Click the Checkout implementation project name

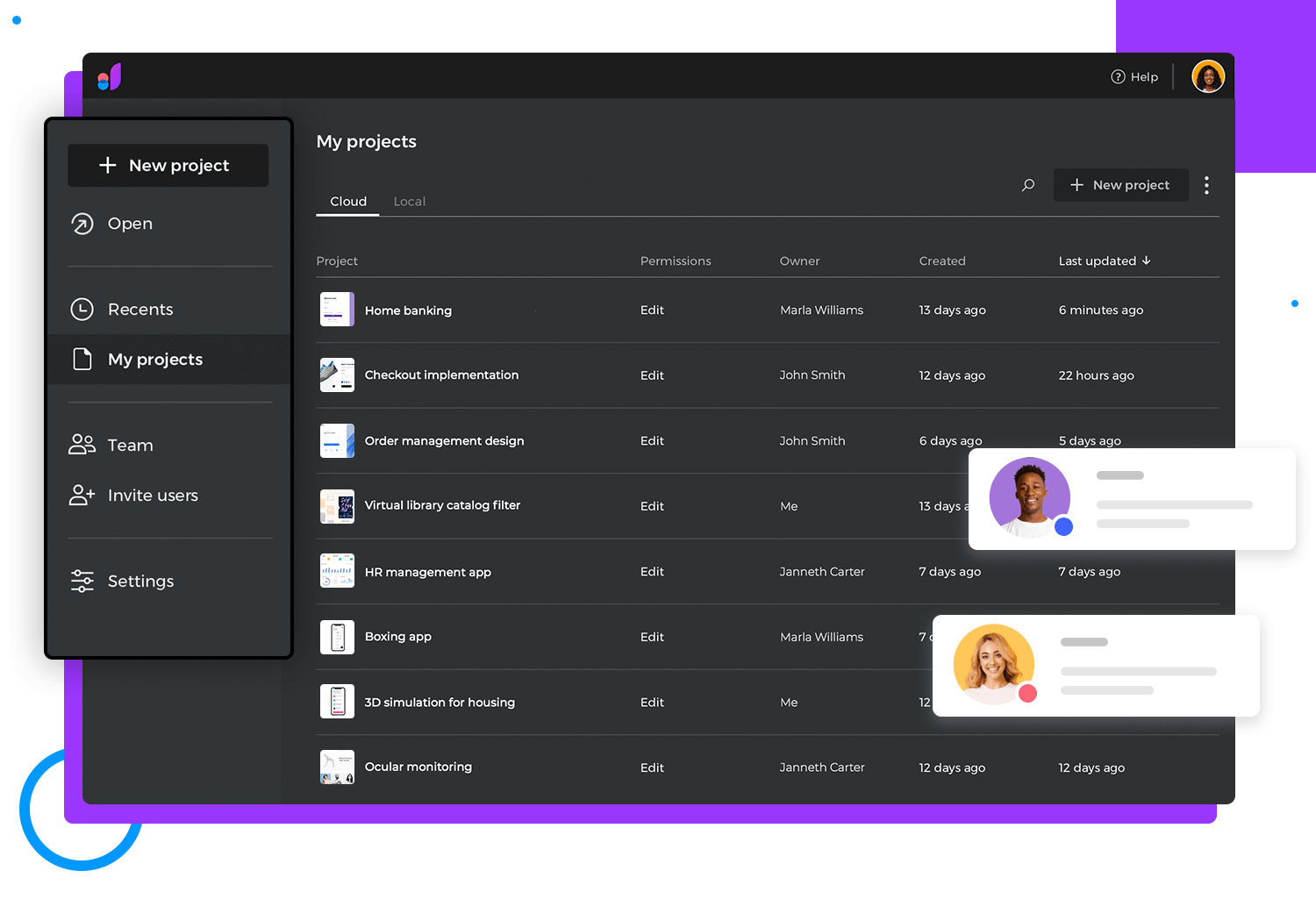tap(441, 375)
